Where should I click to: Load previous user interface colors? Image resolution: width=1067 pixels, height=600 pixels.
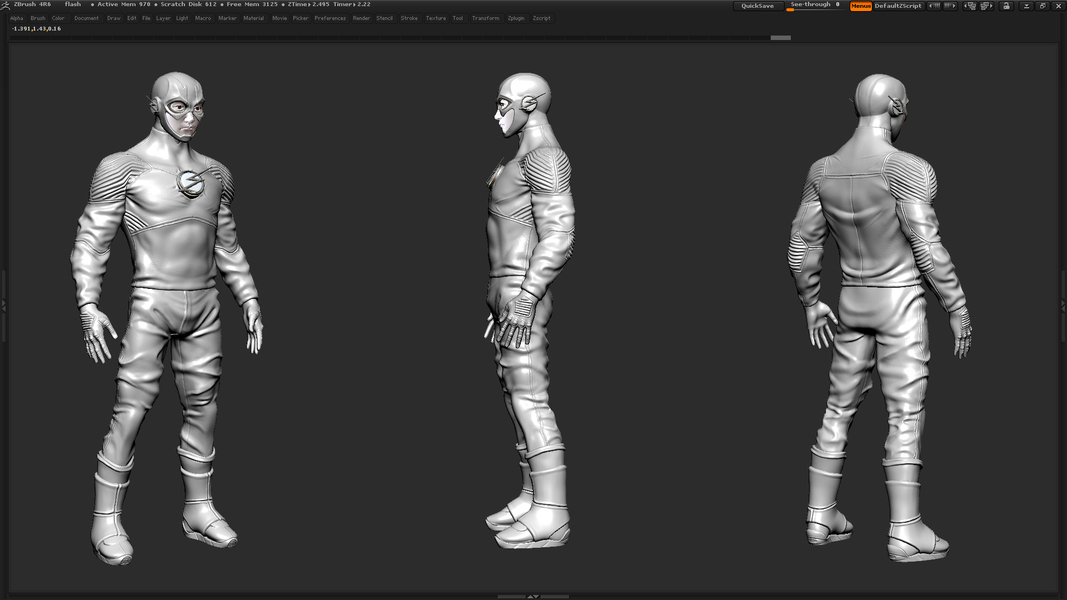click(x=935, y=6)
